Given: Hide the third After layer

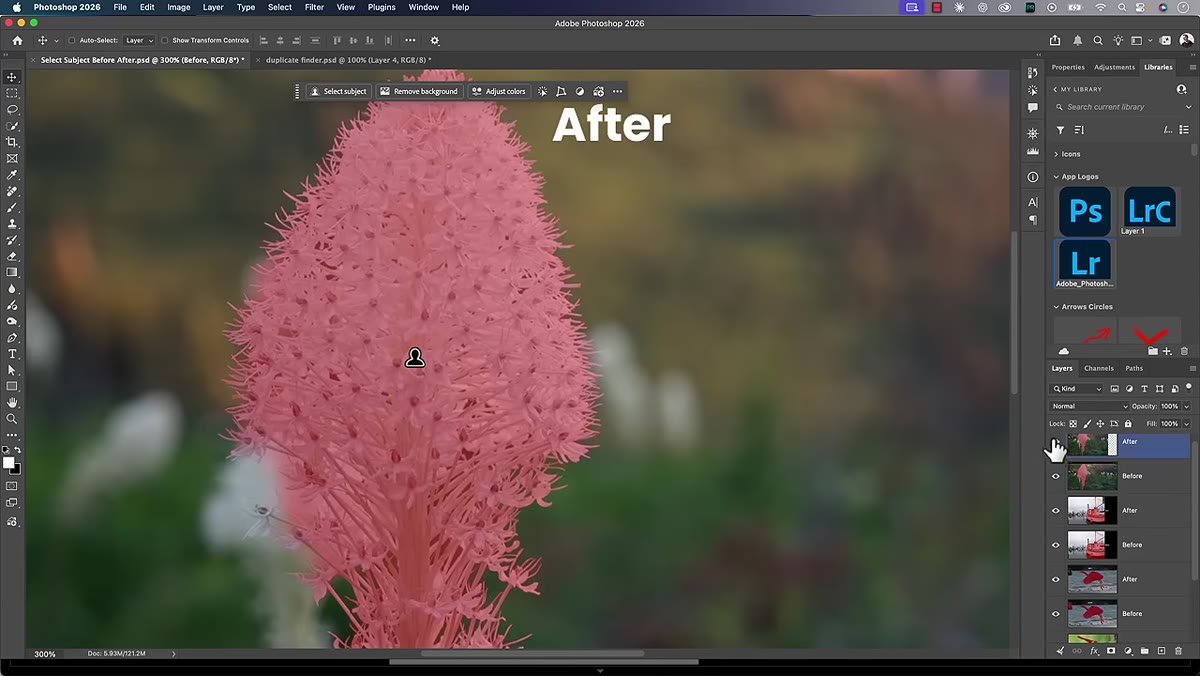Looking at the screenshot, I should [1056, 579].
